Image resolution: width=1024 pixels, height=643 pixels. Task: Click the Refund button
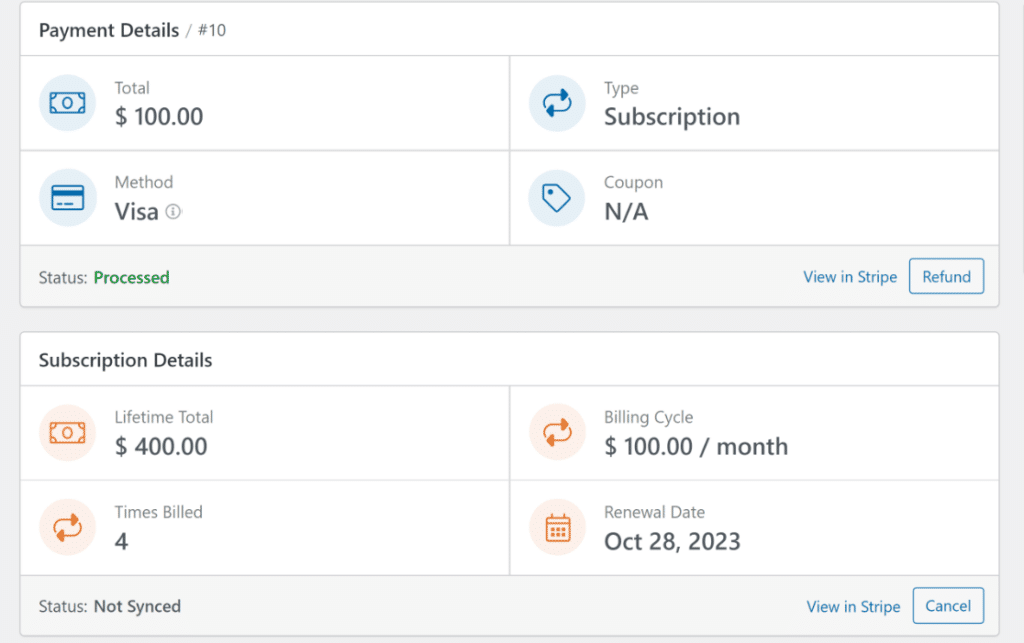(946, 276)
